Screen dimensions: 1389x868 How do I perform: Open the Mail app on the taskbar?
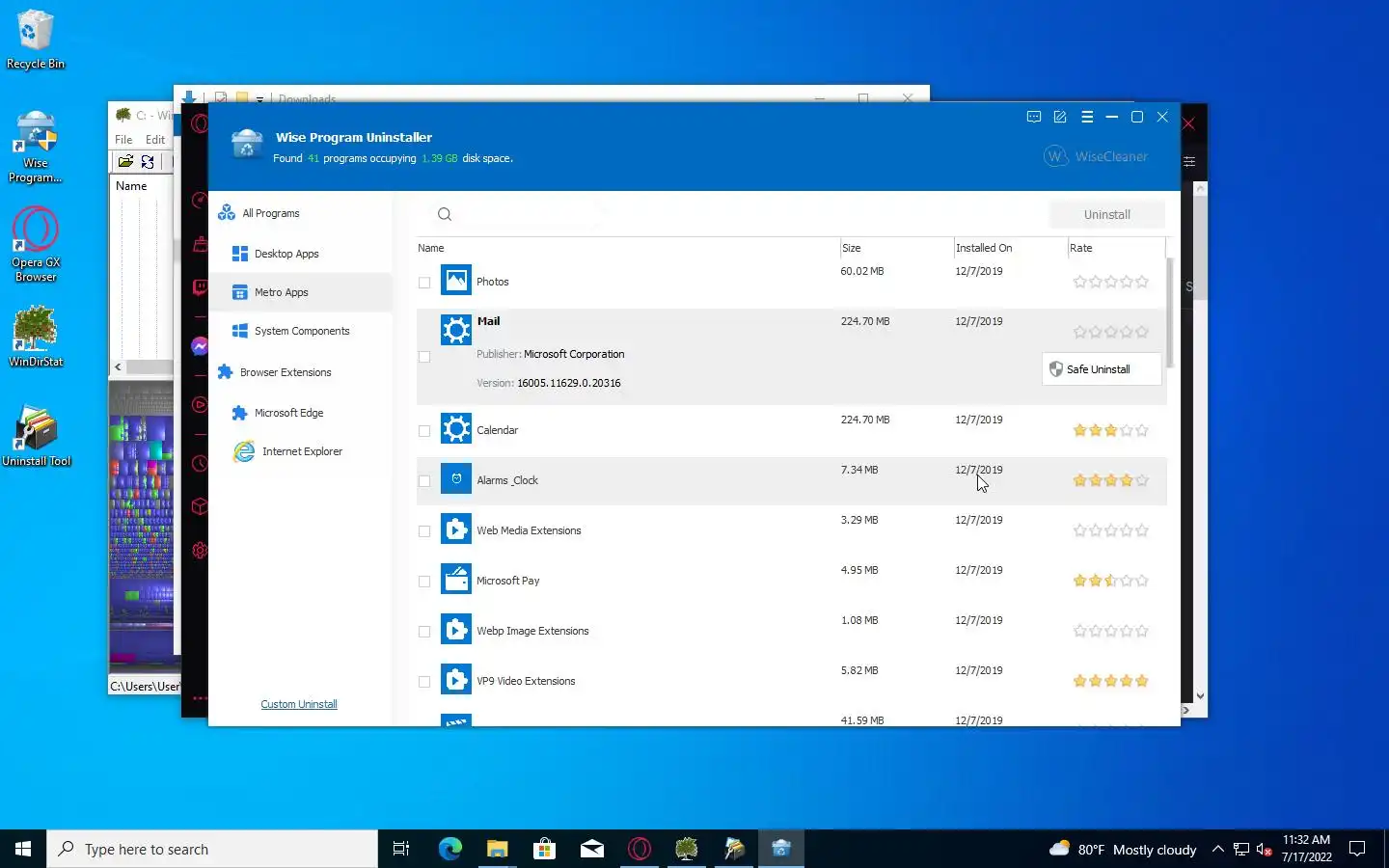591,849
